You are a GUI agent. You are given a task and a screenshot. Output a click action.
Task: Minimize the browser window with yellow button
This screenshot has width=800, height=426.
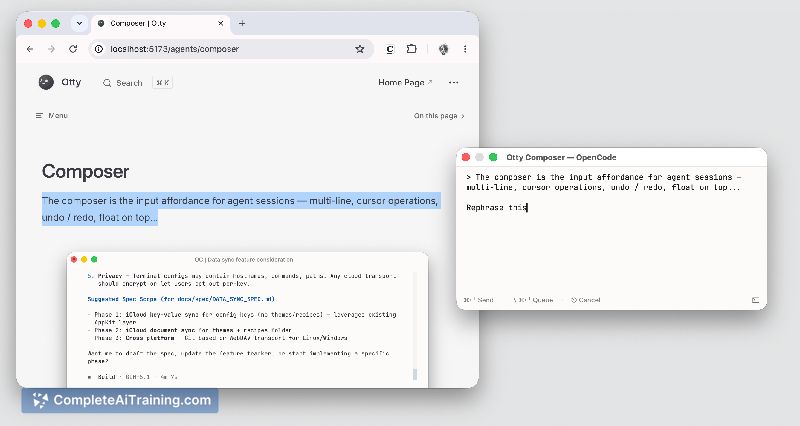pos(42,23)
